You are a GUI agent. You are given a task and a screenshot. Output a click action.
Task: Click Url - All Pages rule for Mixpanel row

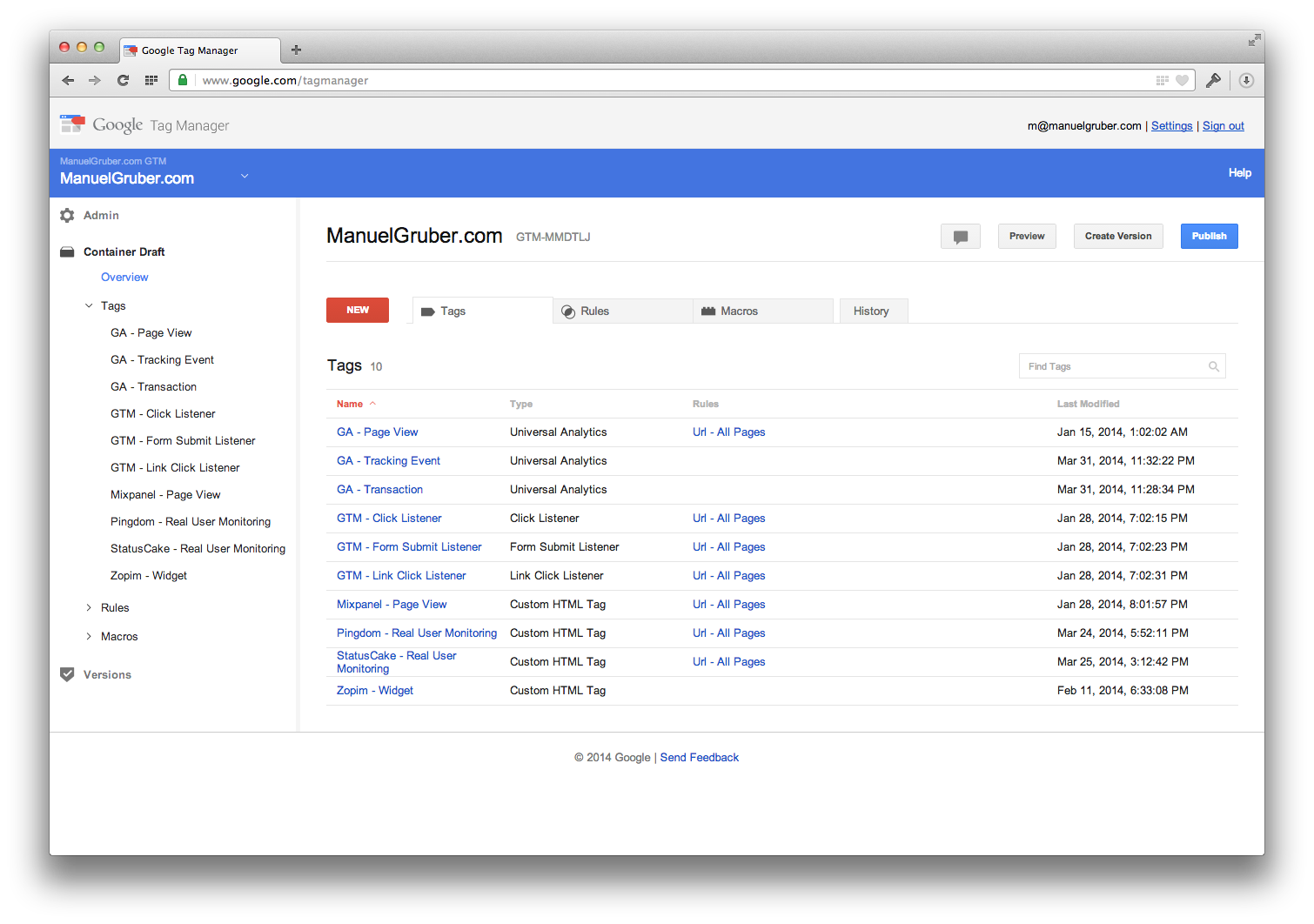point(729,605)
